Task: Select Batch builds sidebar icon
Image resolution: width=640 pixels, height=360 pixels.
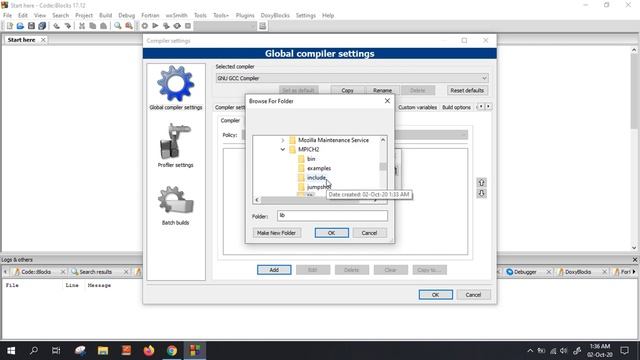Action: tap(176, 200)
